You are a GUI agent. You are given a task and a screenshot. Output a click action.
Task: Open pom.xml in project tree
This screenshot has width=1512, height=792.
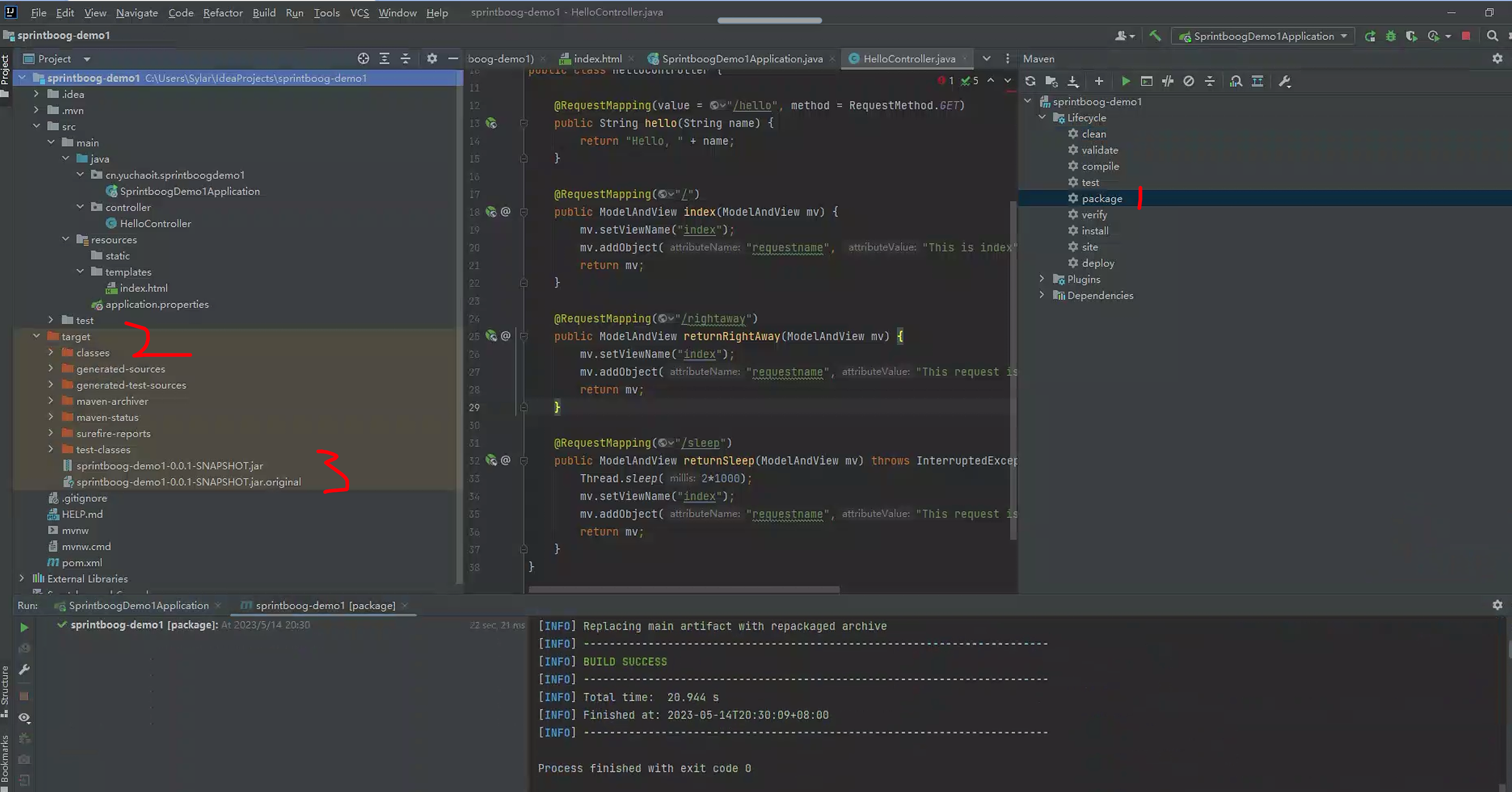(x=82, y=563)
